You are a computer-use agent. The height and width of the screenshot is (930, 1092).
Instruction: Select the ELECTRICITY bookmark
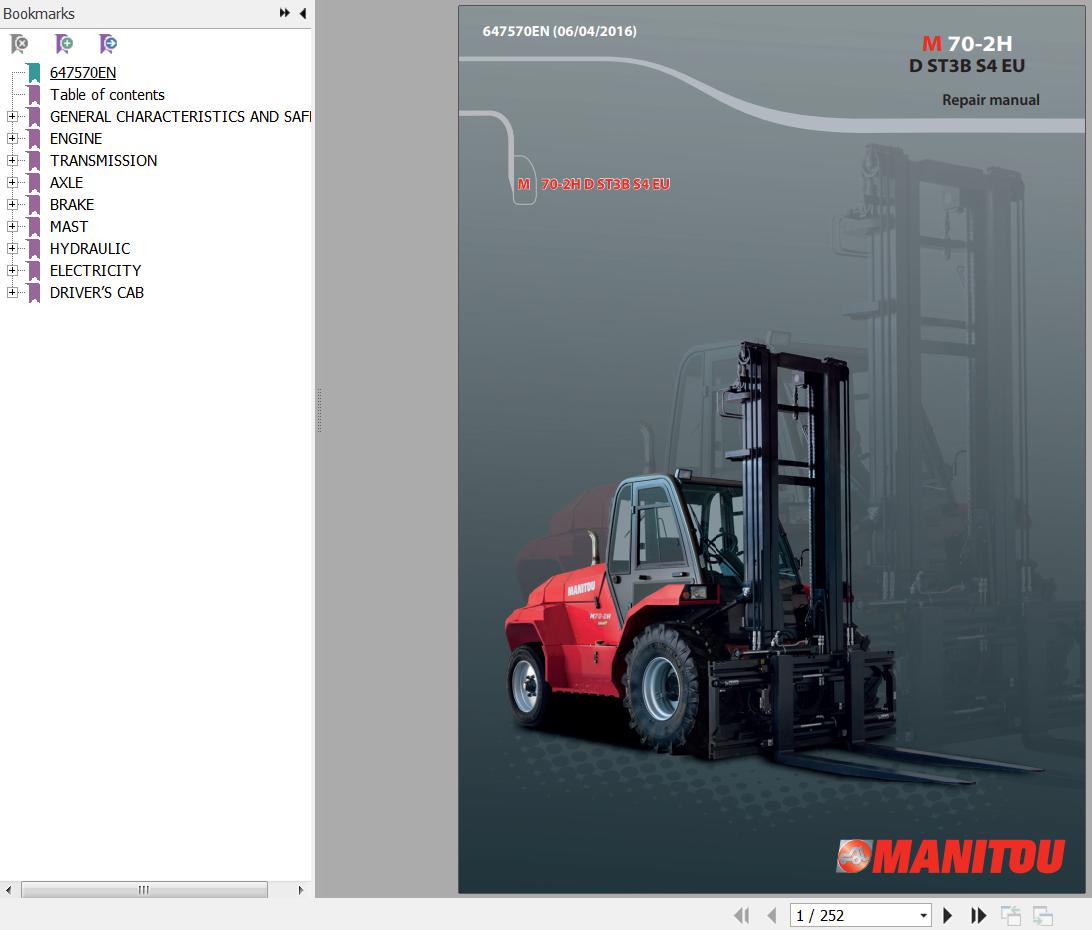pyautogui.click(x=95, y=270)
